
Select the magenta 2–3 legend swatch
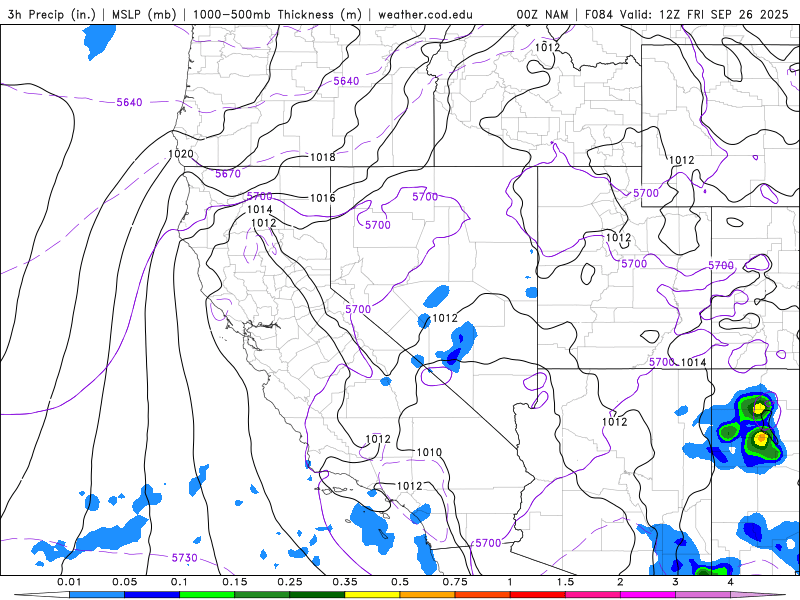click(648, 595)
